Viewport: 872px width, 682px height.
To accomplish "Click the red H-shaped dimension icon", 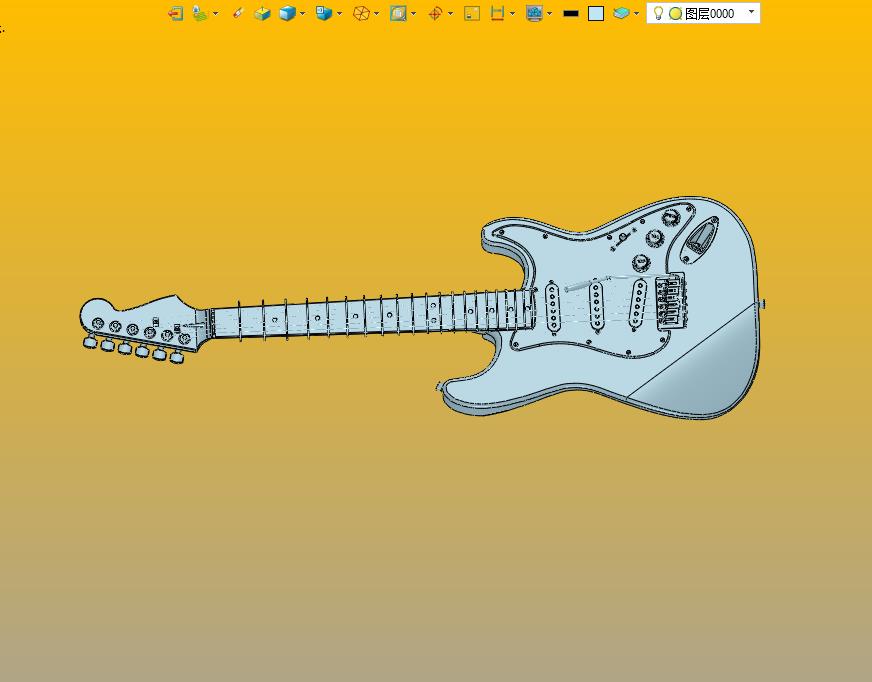I will (x=497, y=13).
